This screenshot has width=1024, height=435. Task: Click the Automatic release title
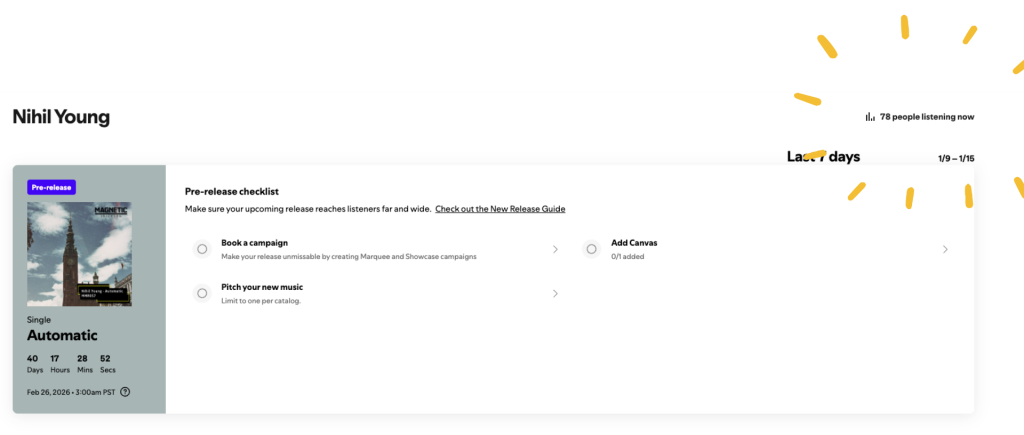62,335
